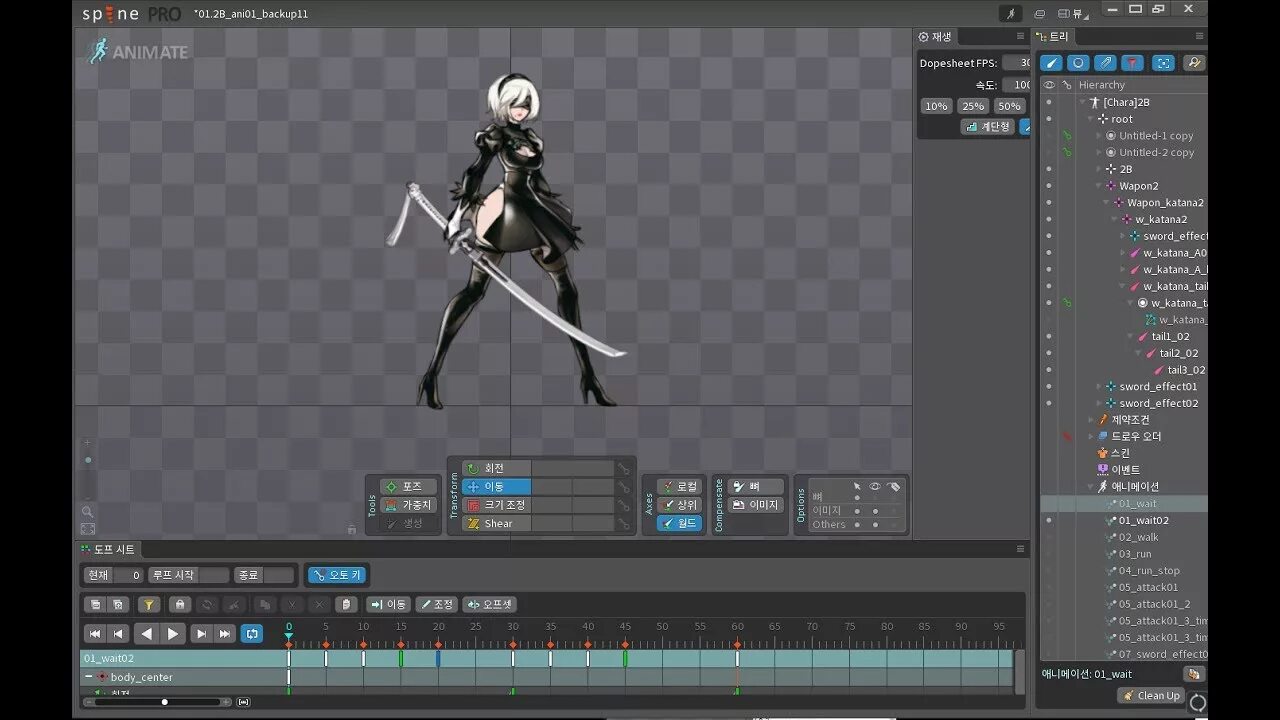Click the key icon beside the Shear field
The height and width of the screenshot is (720, 1280).
(624, 523)
